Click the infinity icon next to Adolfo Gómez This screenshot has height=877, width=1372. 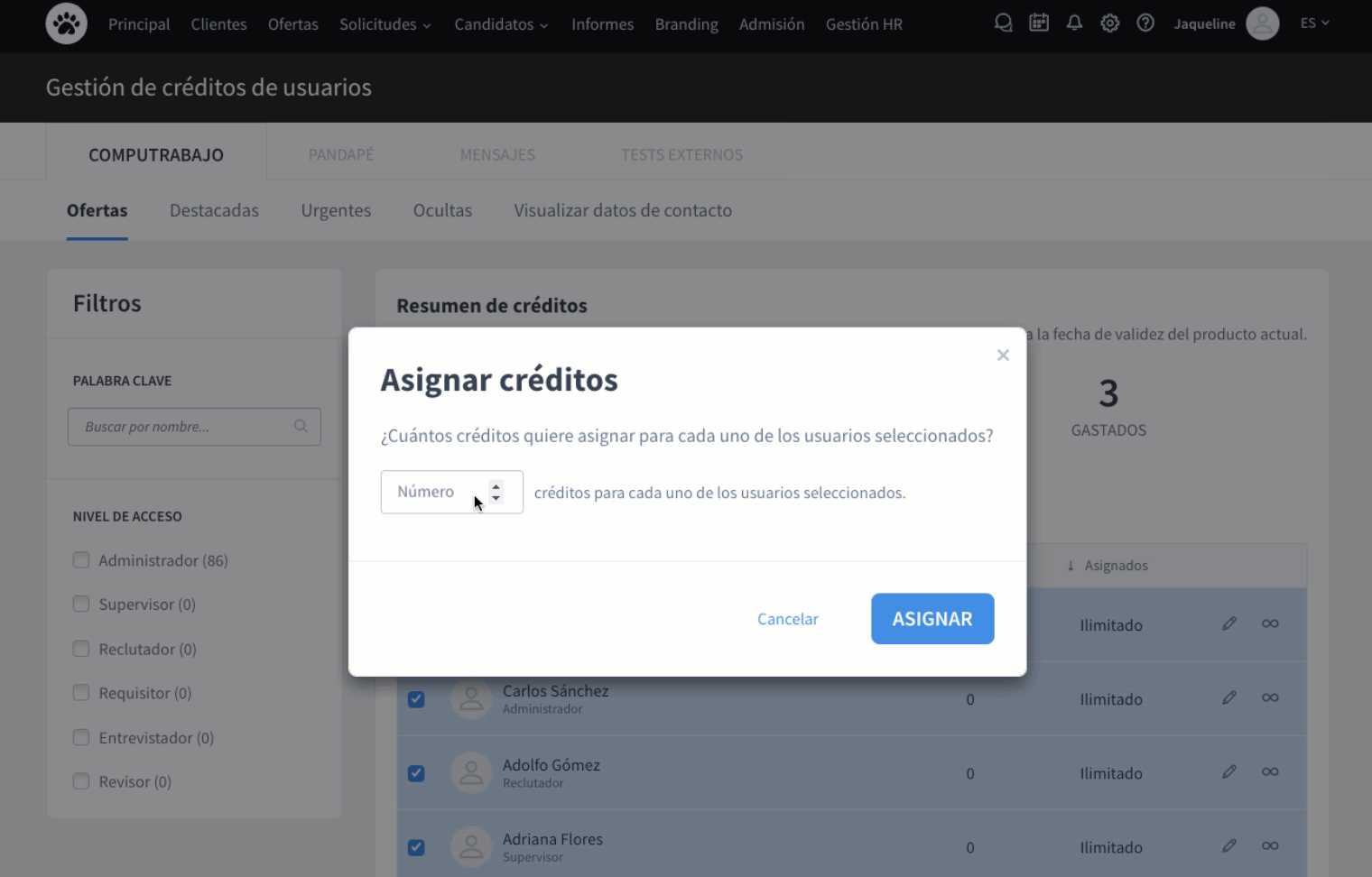(1270, 771)
